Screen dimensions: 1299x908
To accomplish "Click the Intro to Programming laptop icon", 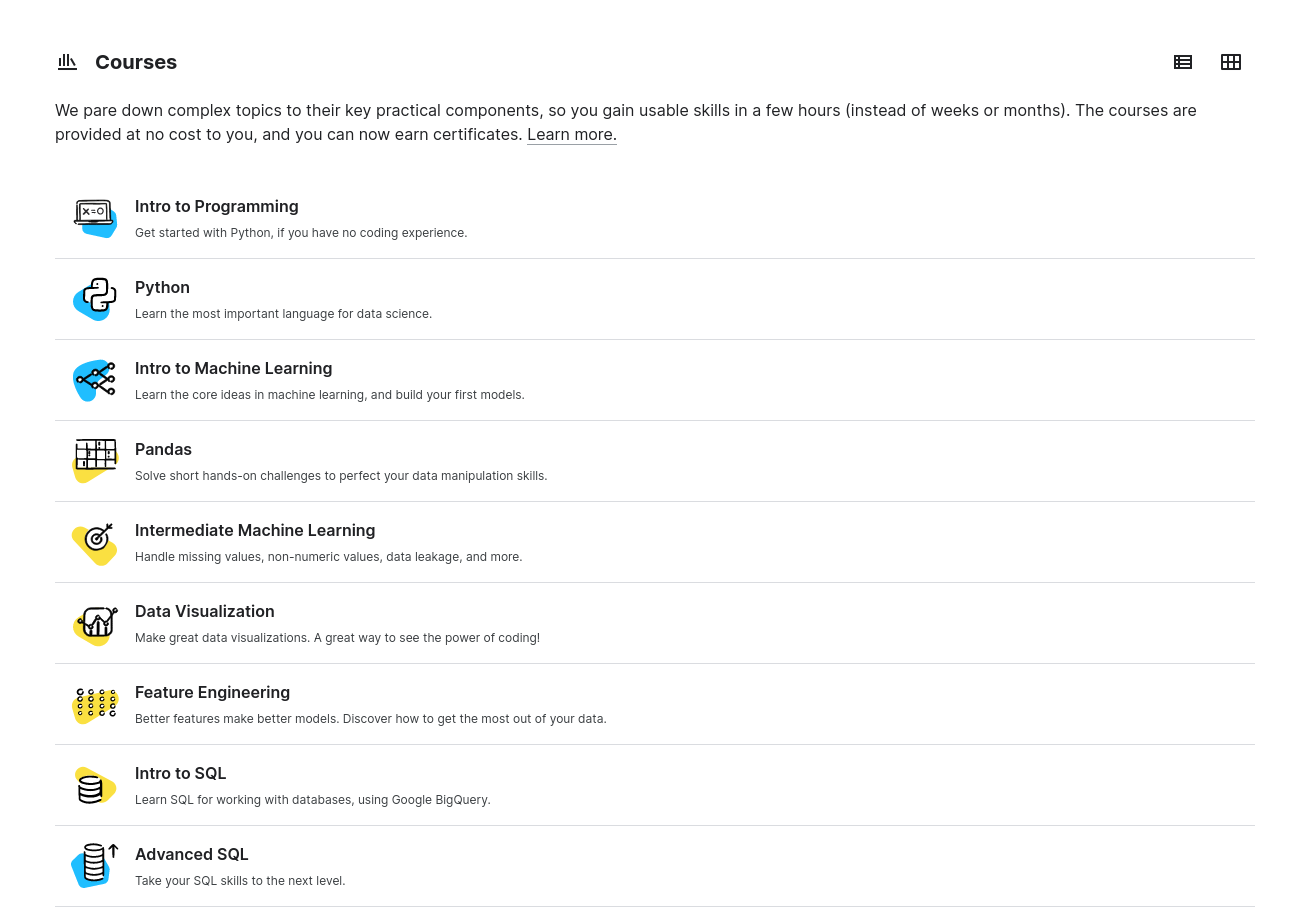I will pyautogui.click(x=95, y=218).
